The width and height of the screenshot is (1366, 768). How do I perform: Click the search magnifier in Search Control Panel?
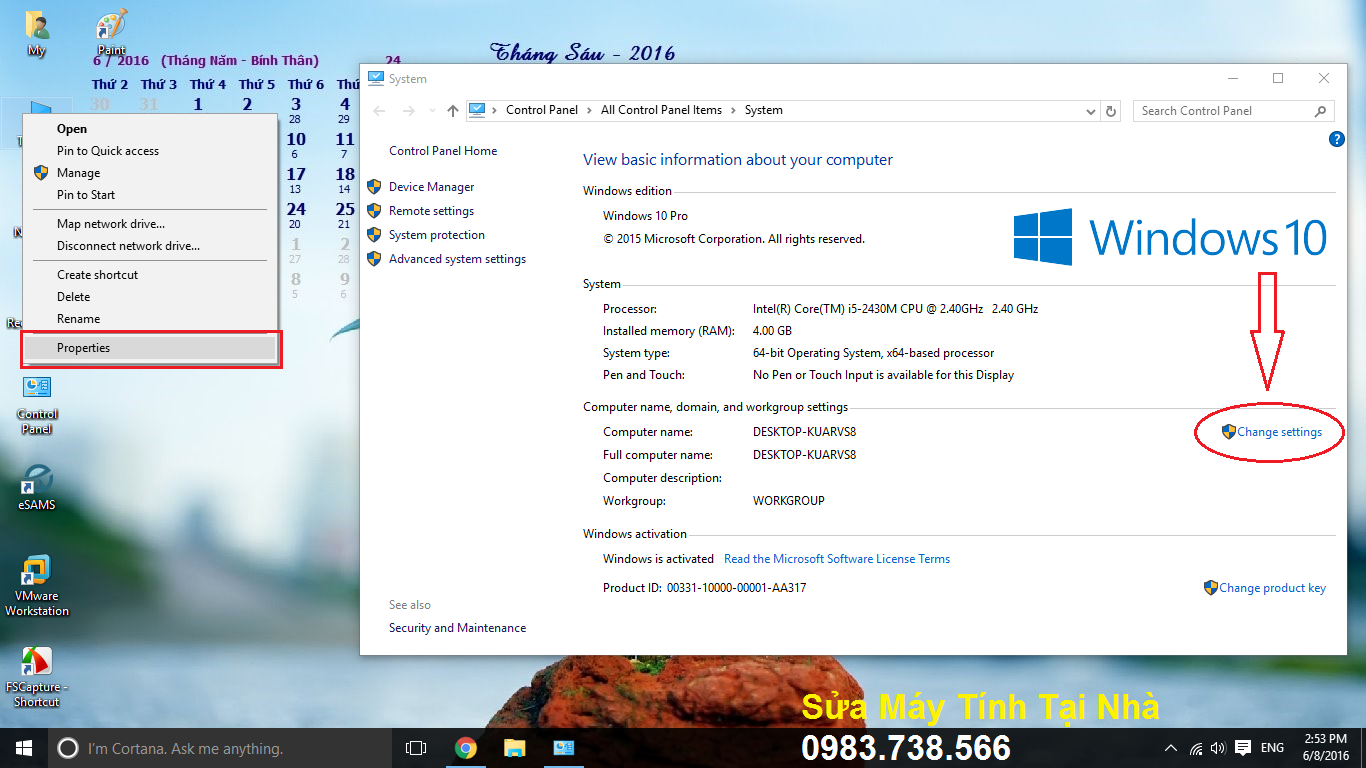pos(1320,111)
